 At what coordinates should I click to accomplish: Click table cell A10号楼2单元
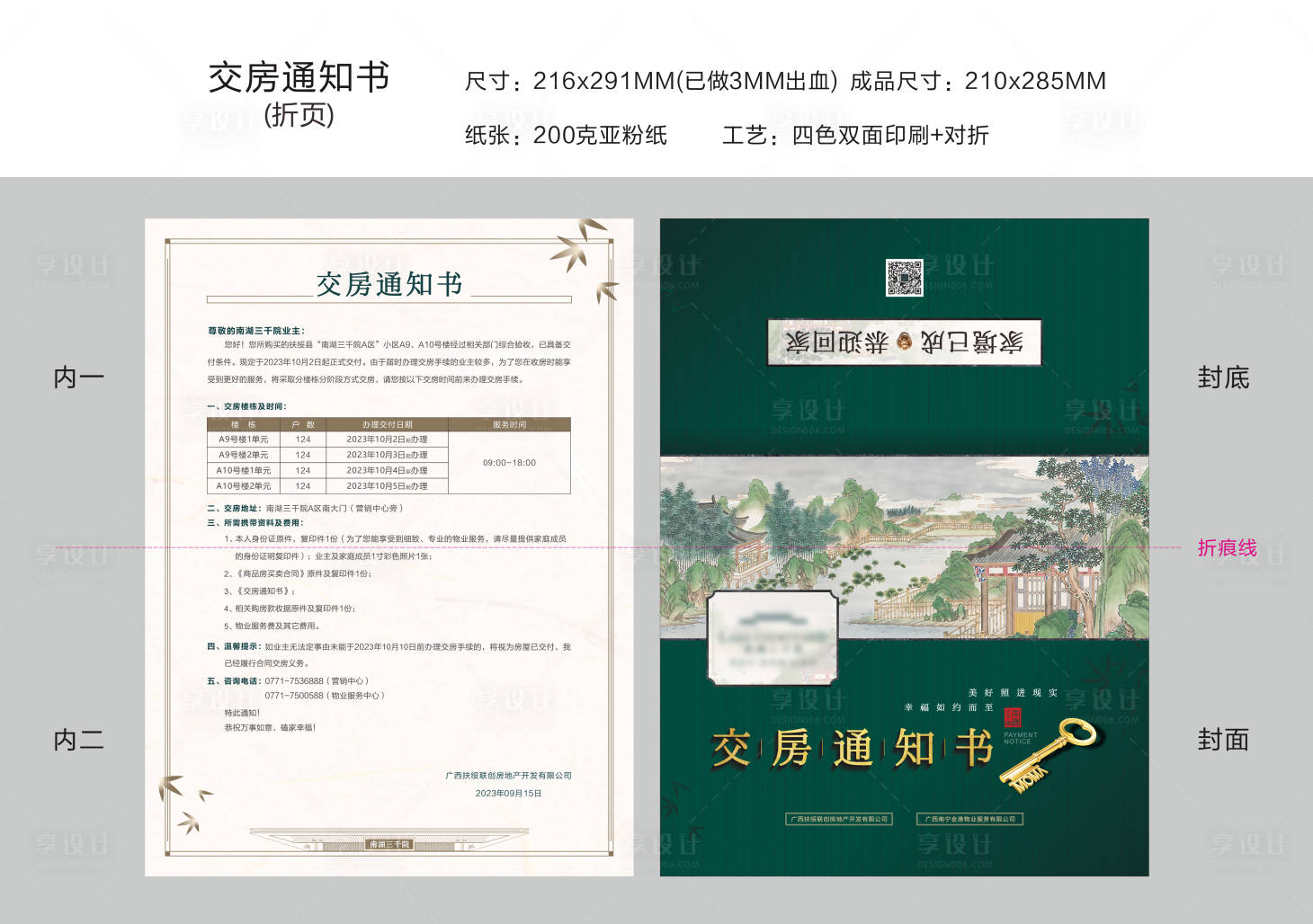tap(243, 485)
